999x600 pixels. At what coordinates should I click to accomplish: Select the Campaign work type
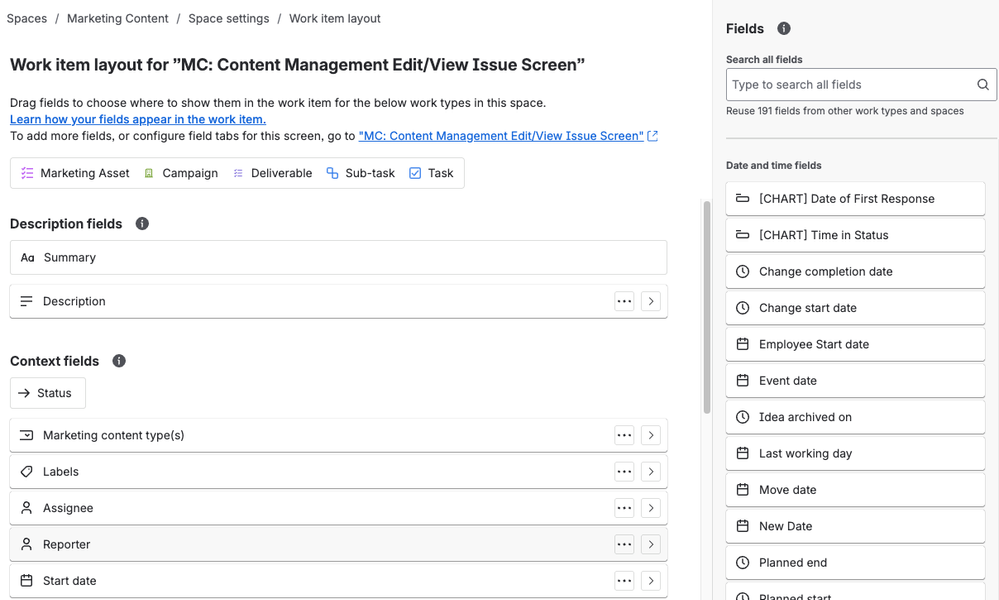181,173
